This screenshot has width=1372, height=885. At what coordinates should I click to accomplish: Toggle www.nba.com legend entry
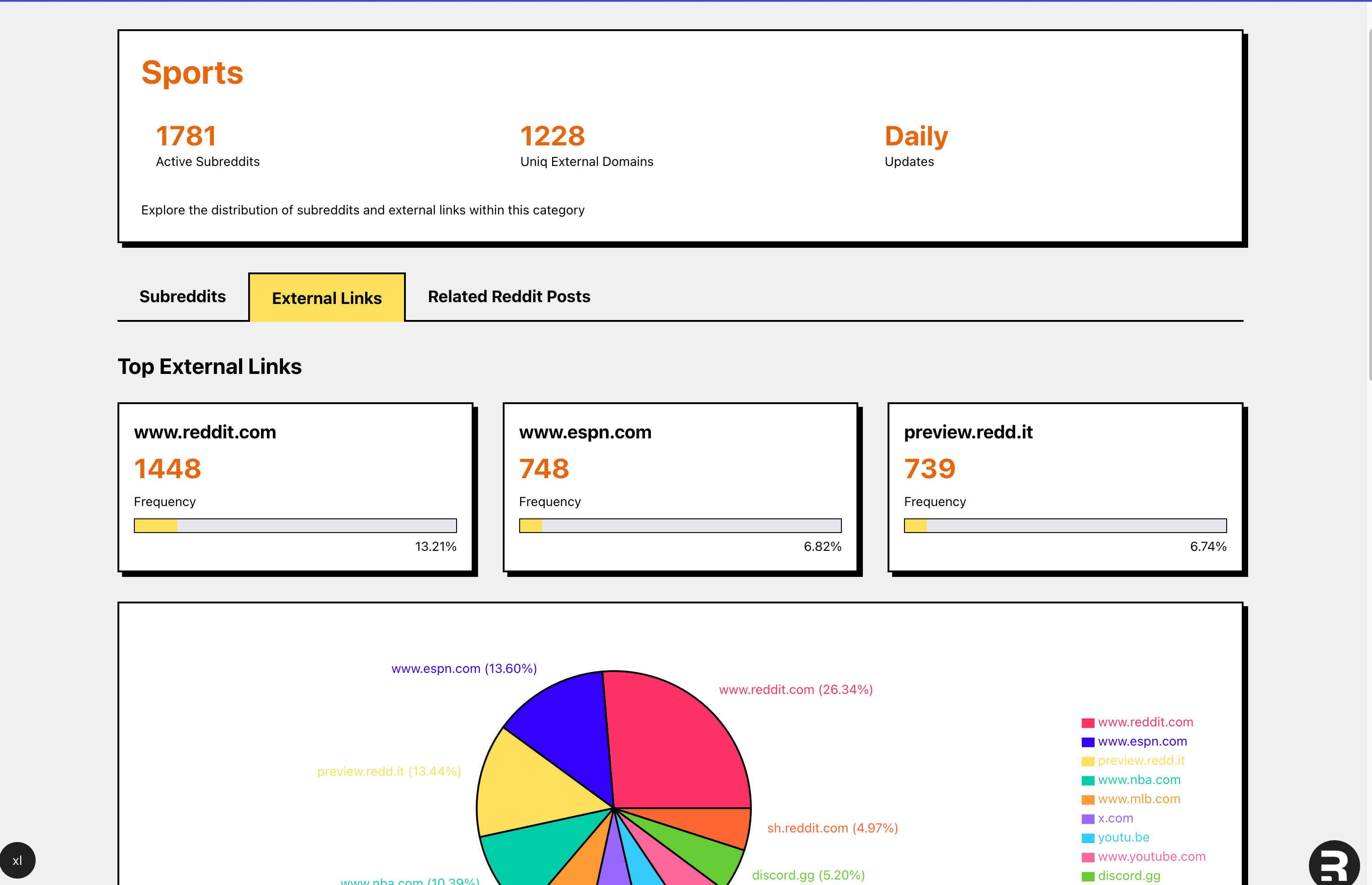(x=1139, y=780)
